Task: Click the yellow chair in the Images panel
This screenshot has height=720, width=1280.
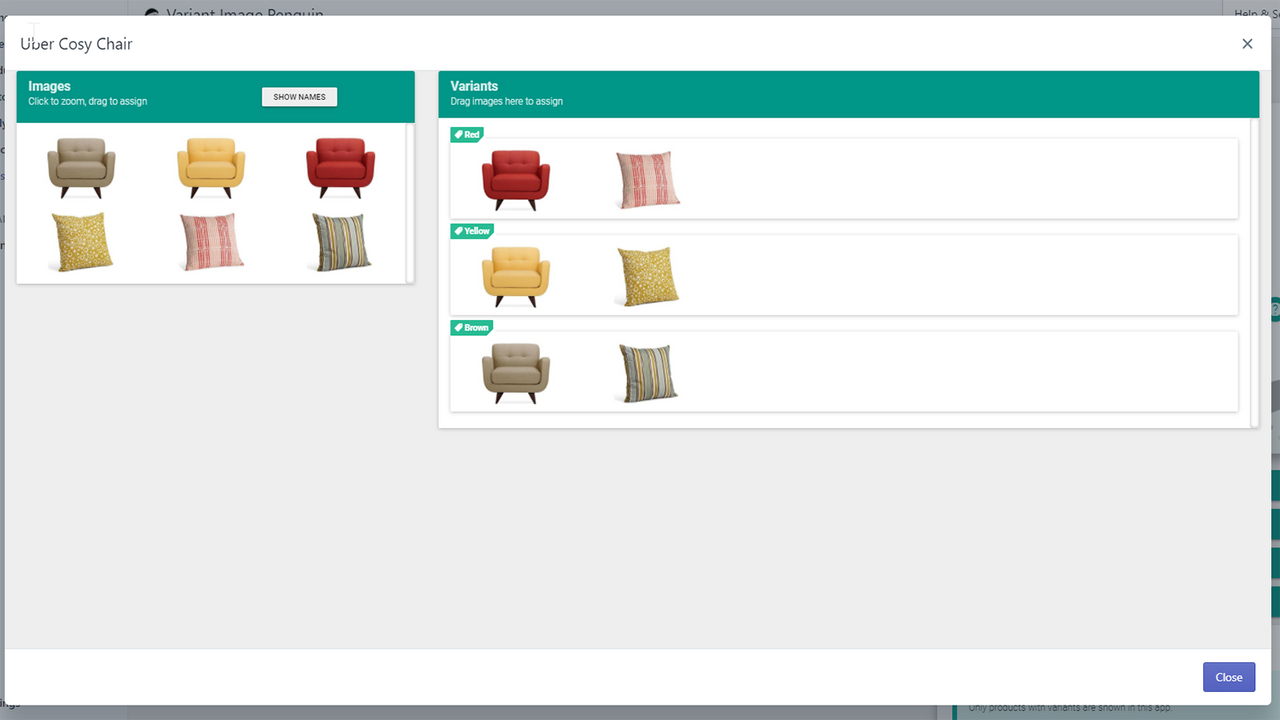Action: 211,166
